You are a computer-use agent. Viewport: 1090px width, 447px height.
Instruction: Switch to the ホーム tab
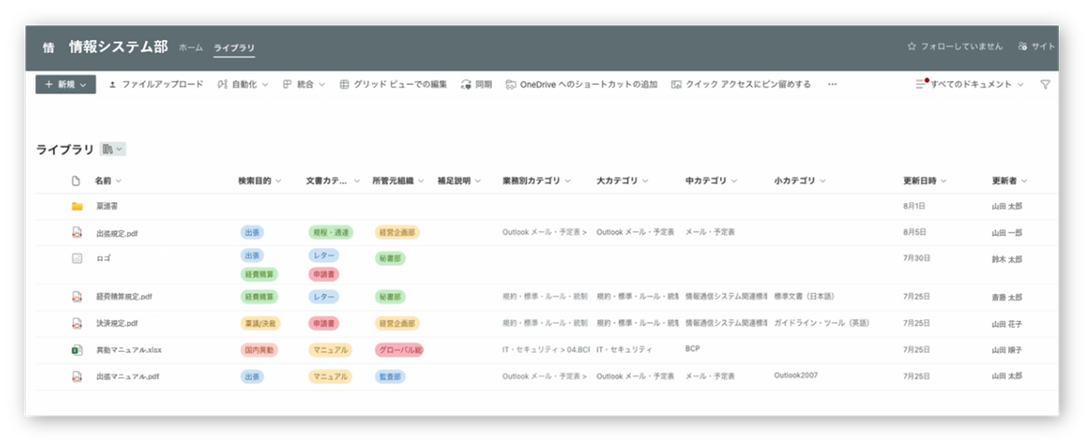(190, 47)
